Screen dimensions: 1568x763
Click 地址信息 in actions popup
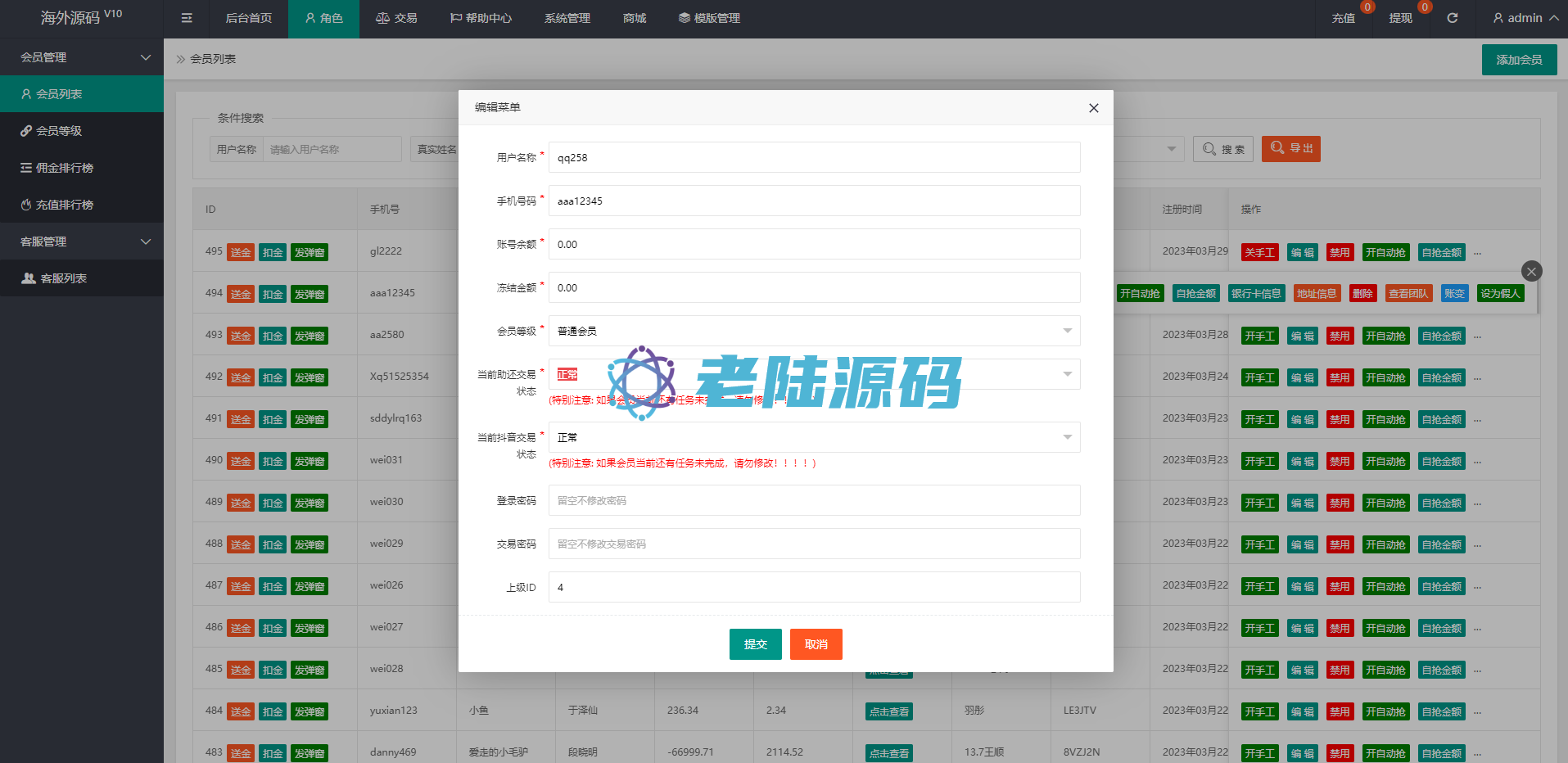coord(1317,293)
